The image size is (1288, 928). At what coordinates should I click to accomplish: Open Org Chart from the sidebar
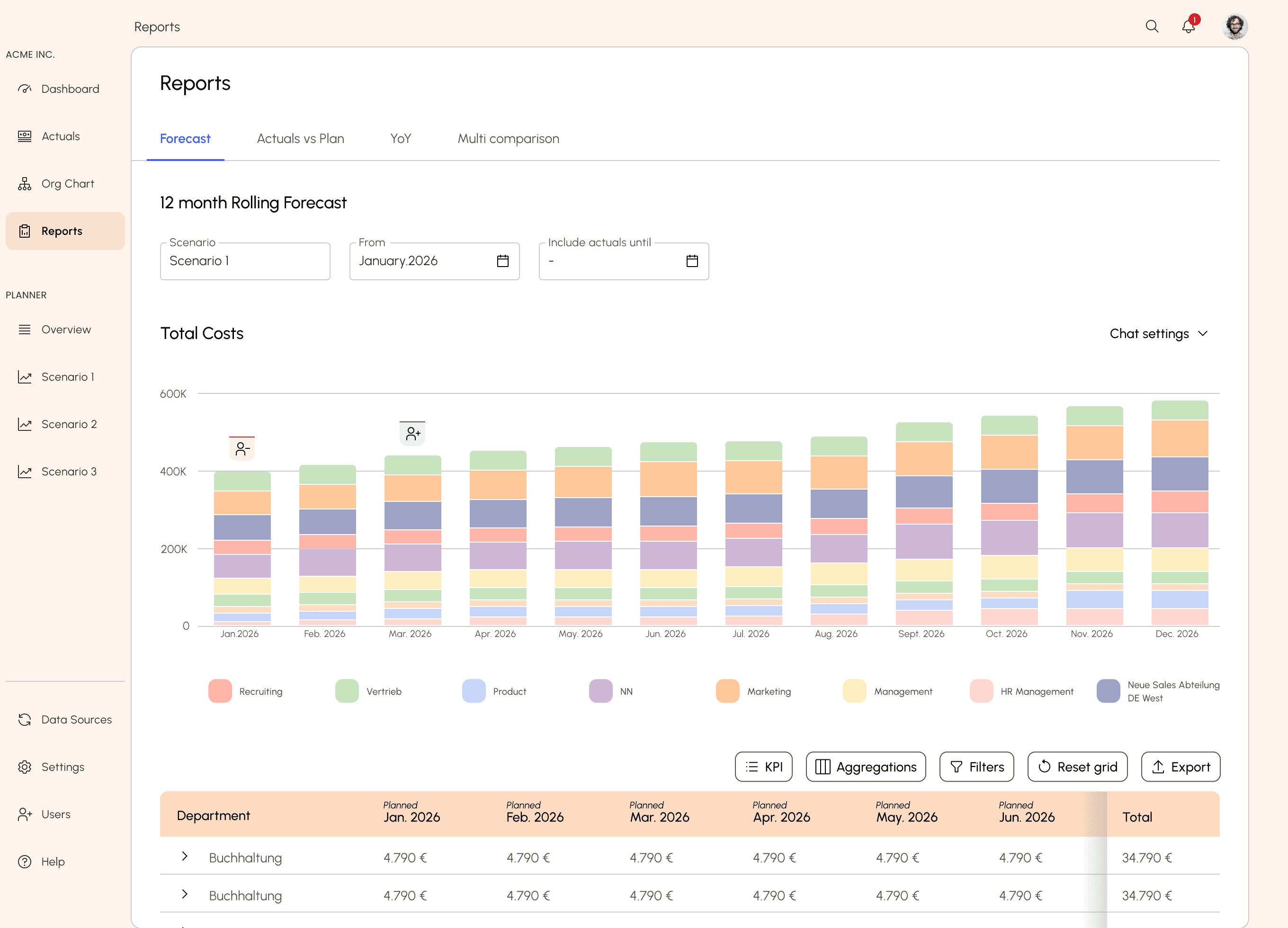(x=68, y=183)
